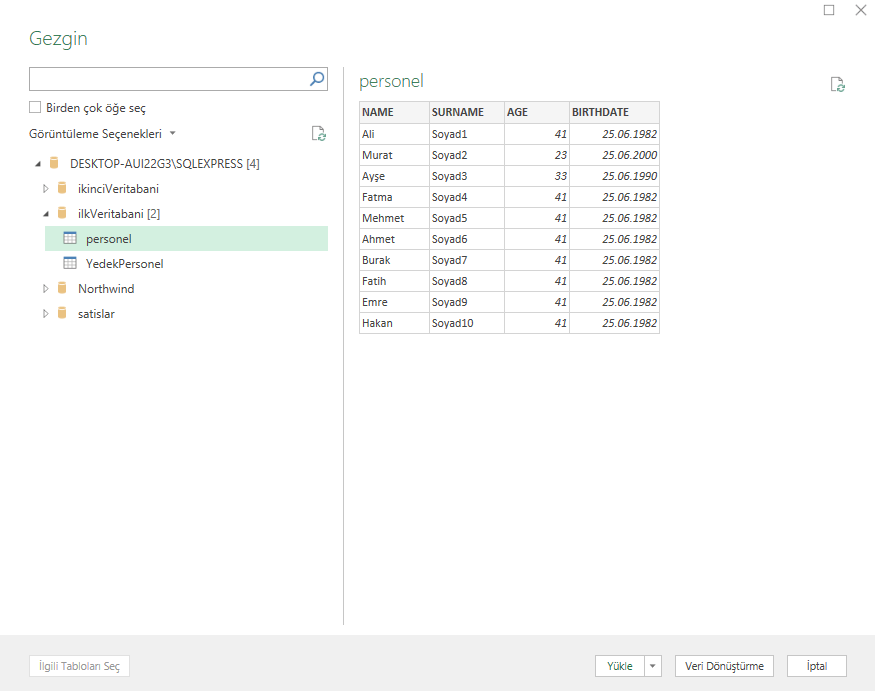Click the personel table icon
This screenshot has height=691, width=875.
tap(70, 238)
